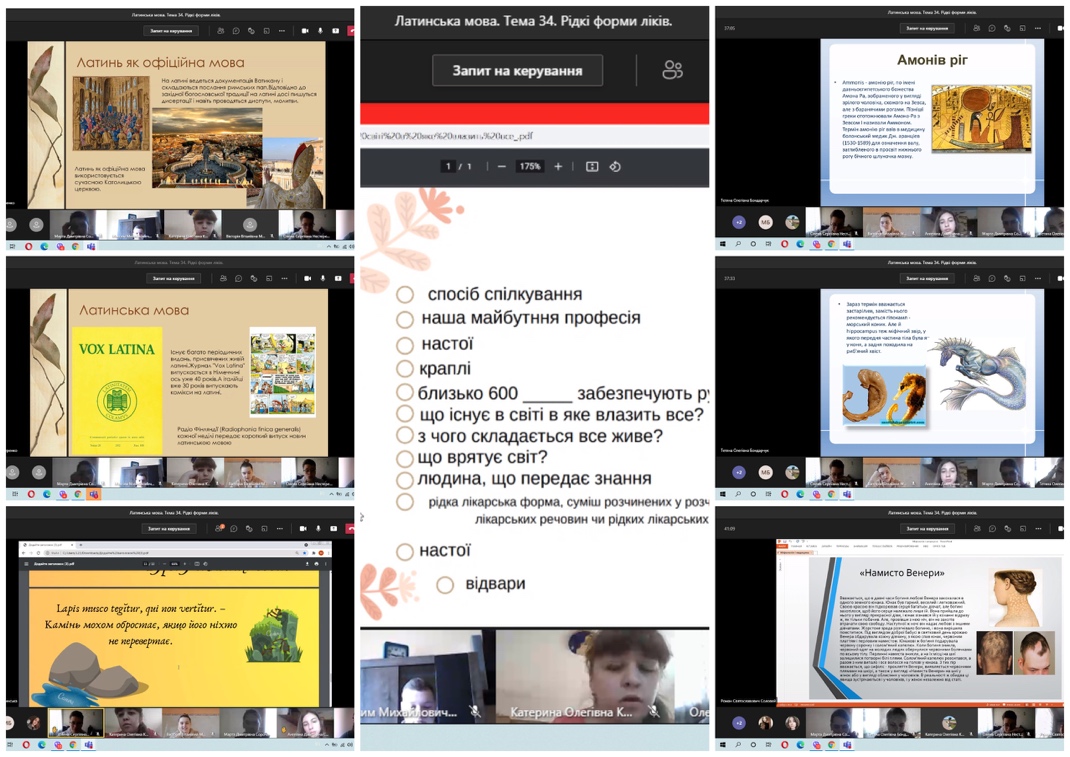Open more actions (…) in "Латинь як офіційна мова" meeting
This screenshot has height=757, width=1070.
click(282, 31)
